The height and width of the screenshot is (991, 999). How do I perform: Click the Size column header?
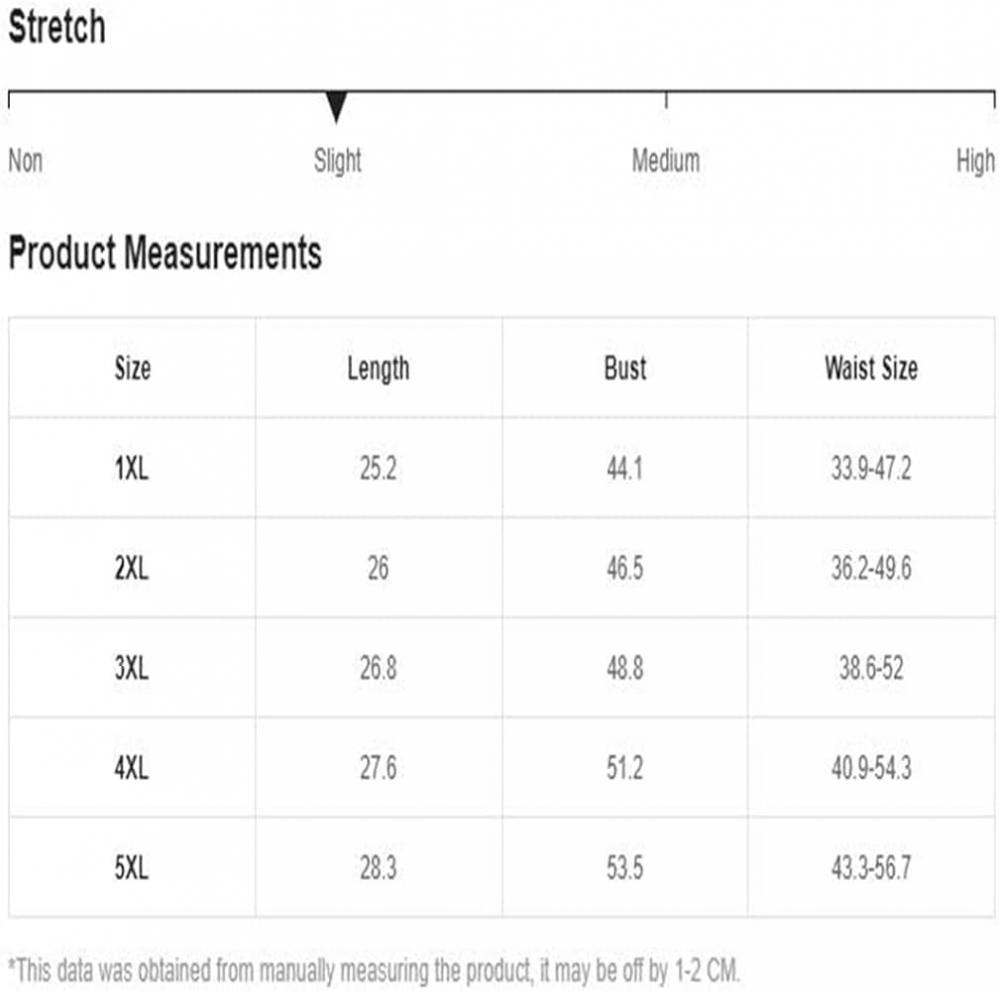[133, 368]
